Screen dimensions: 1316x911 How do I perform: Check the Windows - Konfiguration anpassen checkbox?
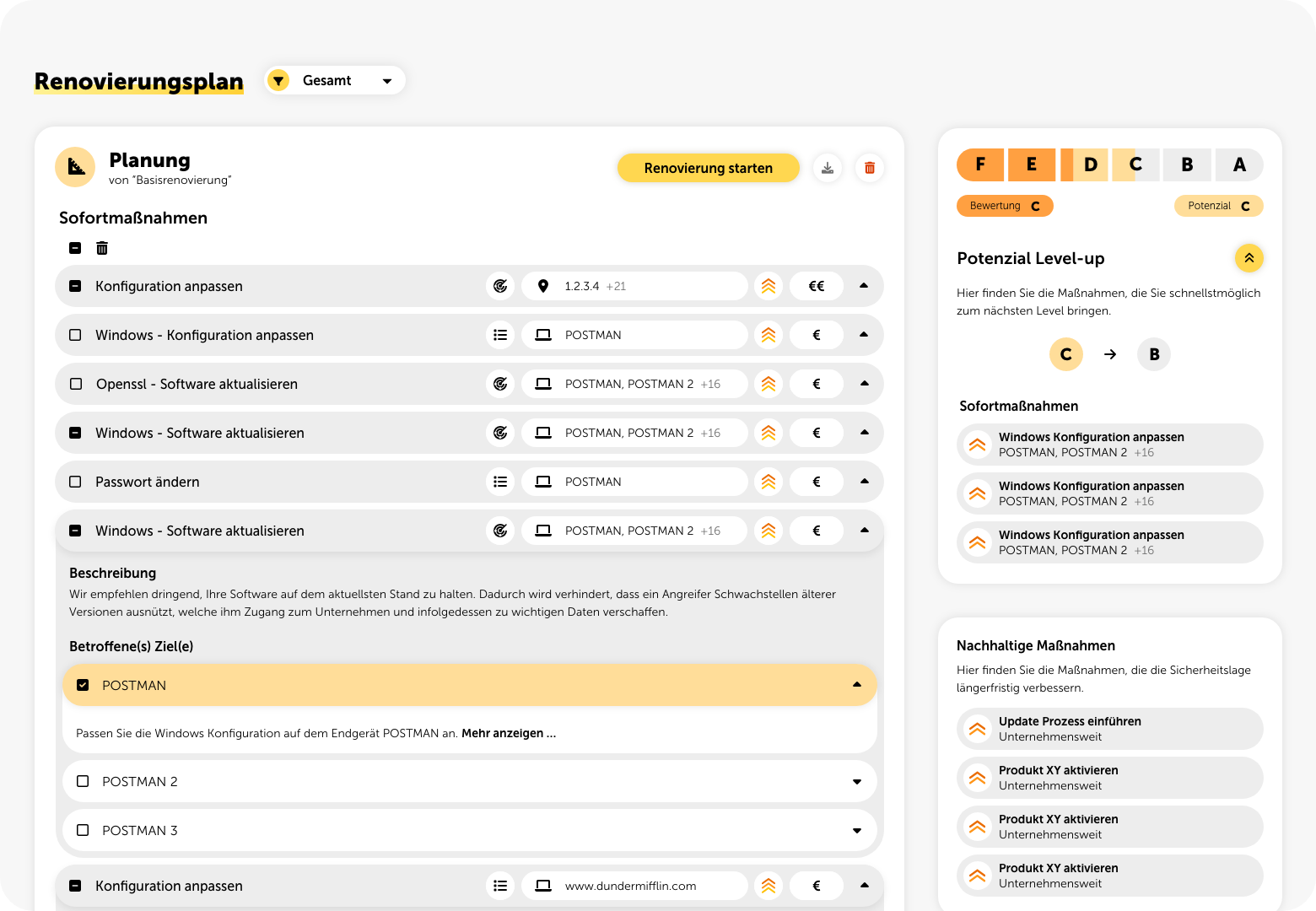pyautogui.click(x=75, y=335)
